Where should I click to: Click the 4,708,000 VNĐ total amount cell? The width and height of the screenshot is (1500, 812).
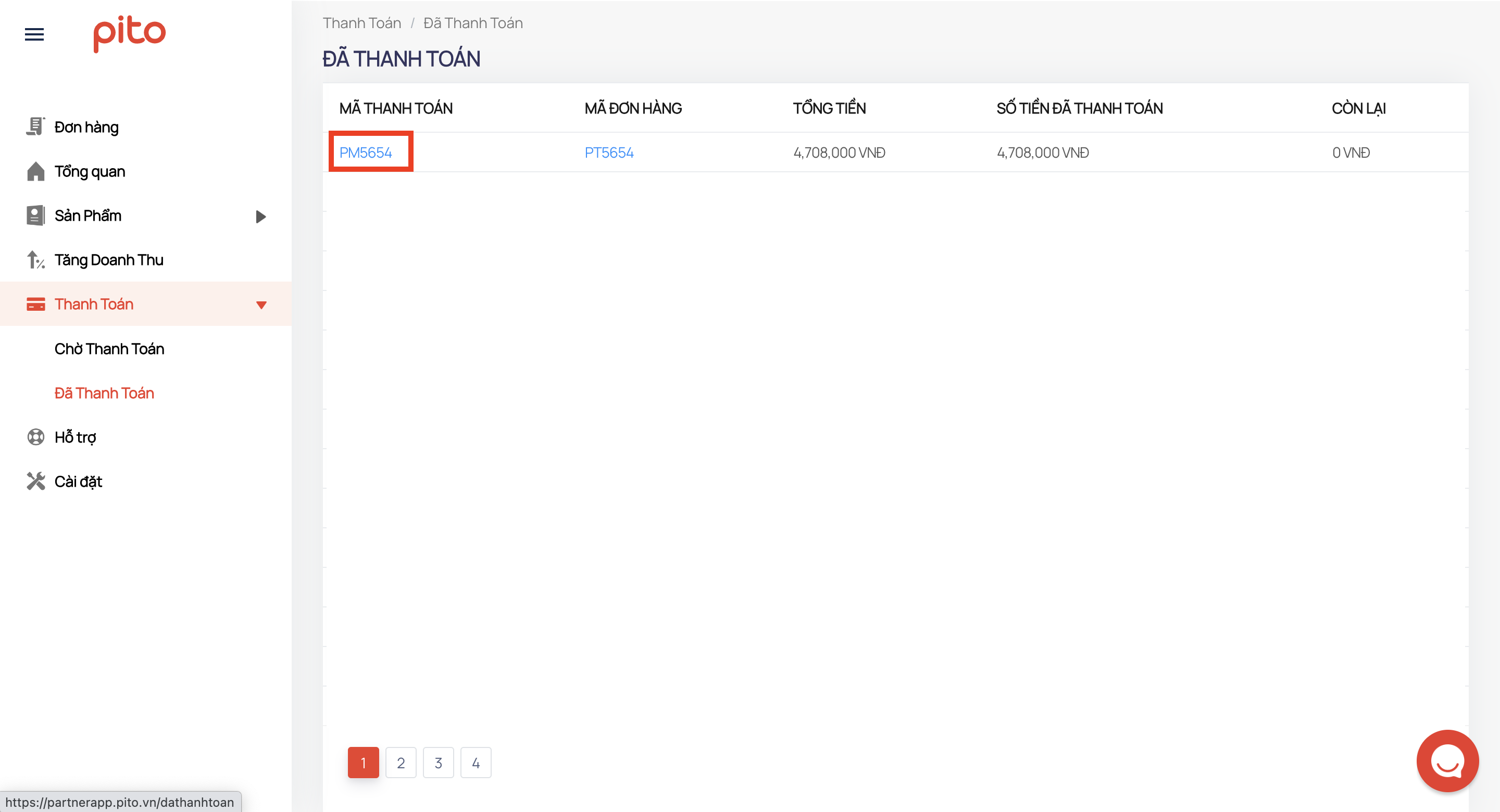[x=839, y=153]
